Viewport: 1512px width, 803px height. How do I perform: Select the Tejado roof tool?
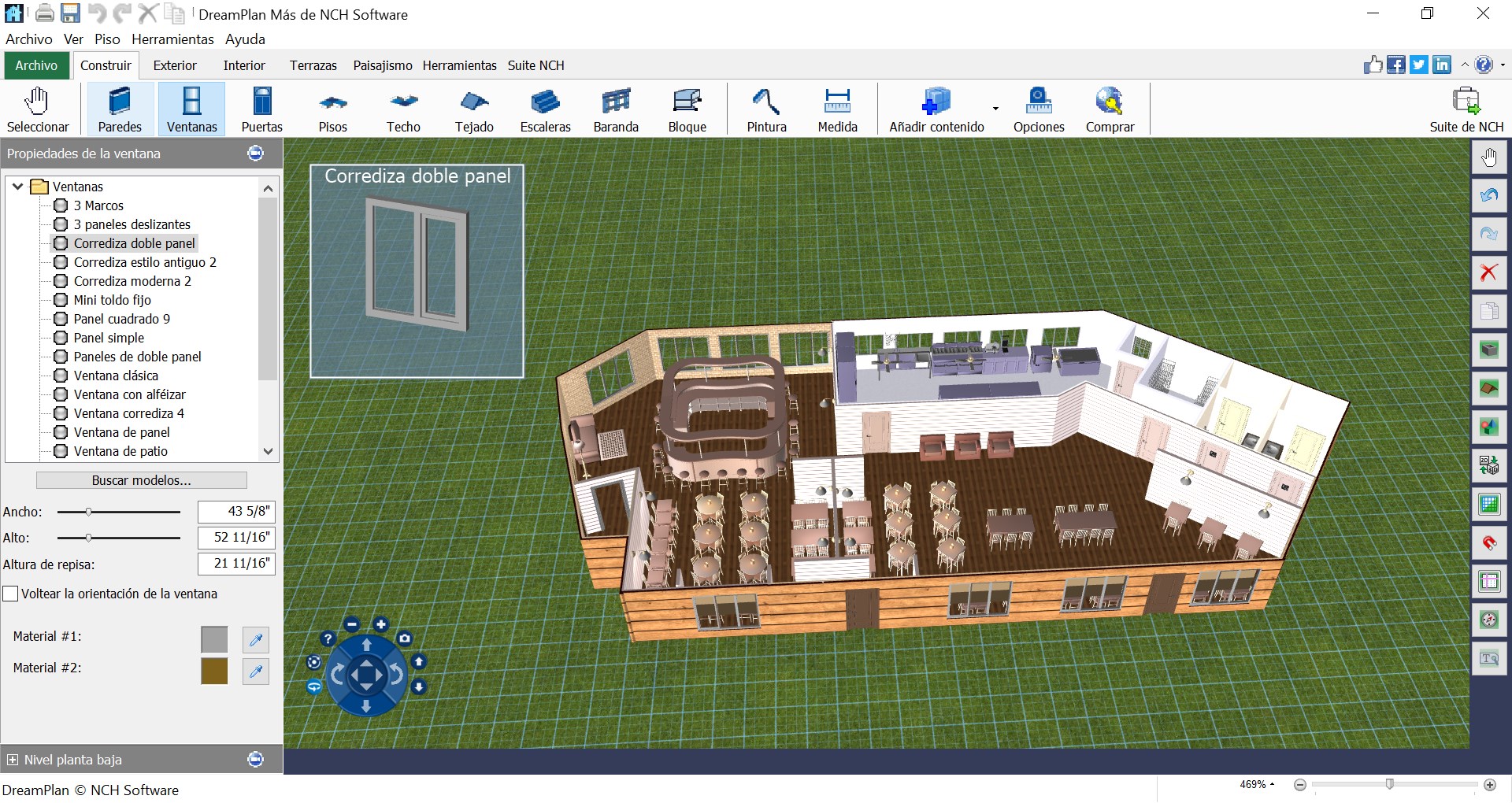tap(474, 109)
